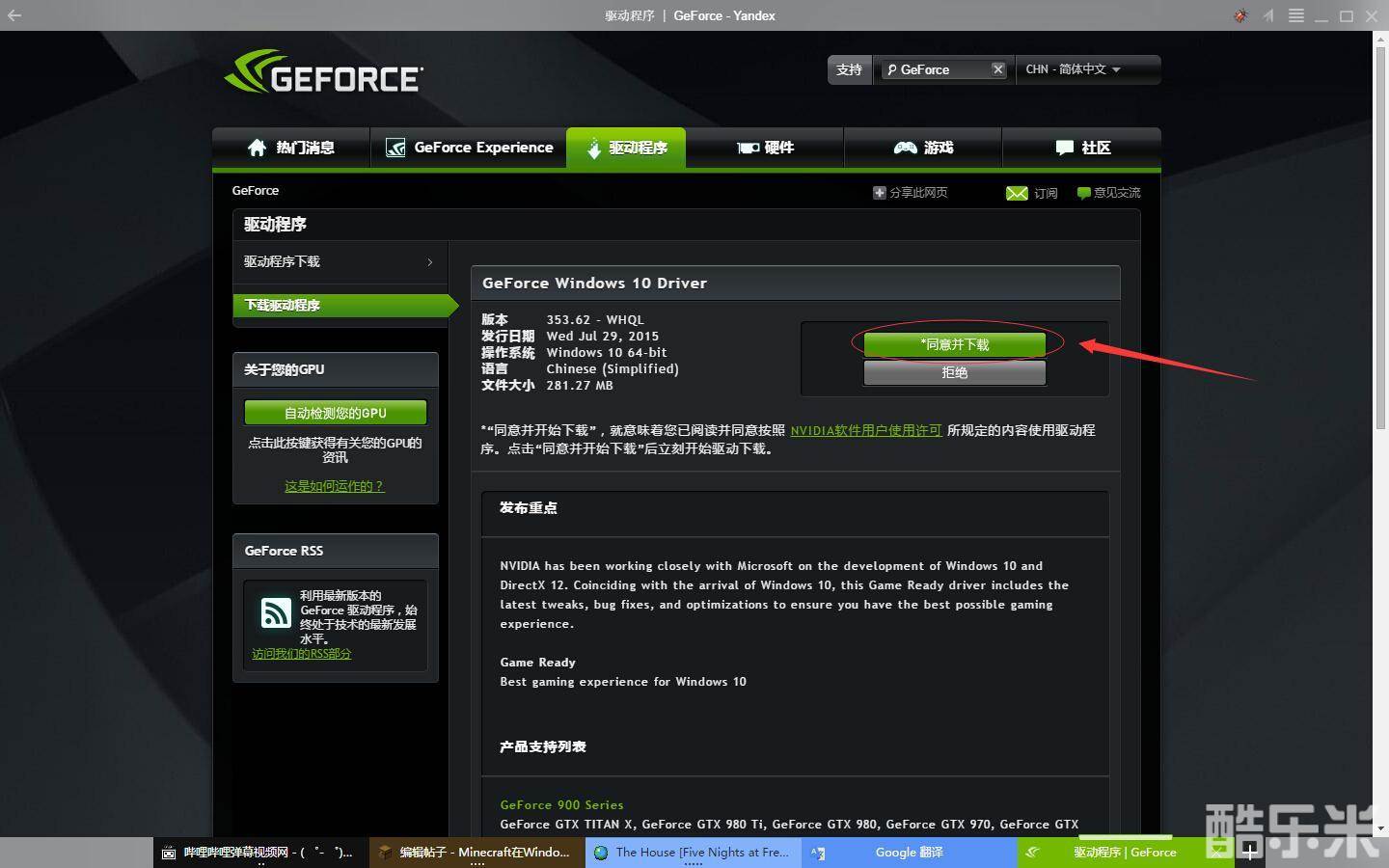Image resolution: width=1389 pixels, height=868 pixels.
Task: Open the CHN language dropdown
Action: [1073, 69]
